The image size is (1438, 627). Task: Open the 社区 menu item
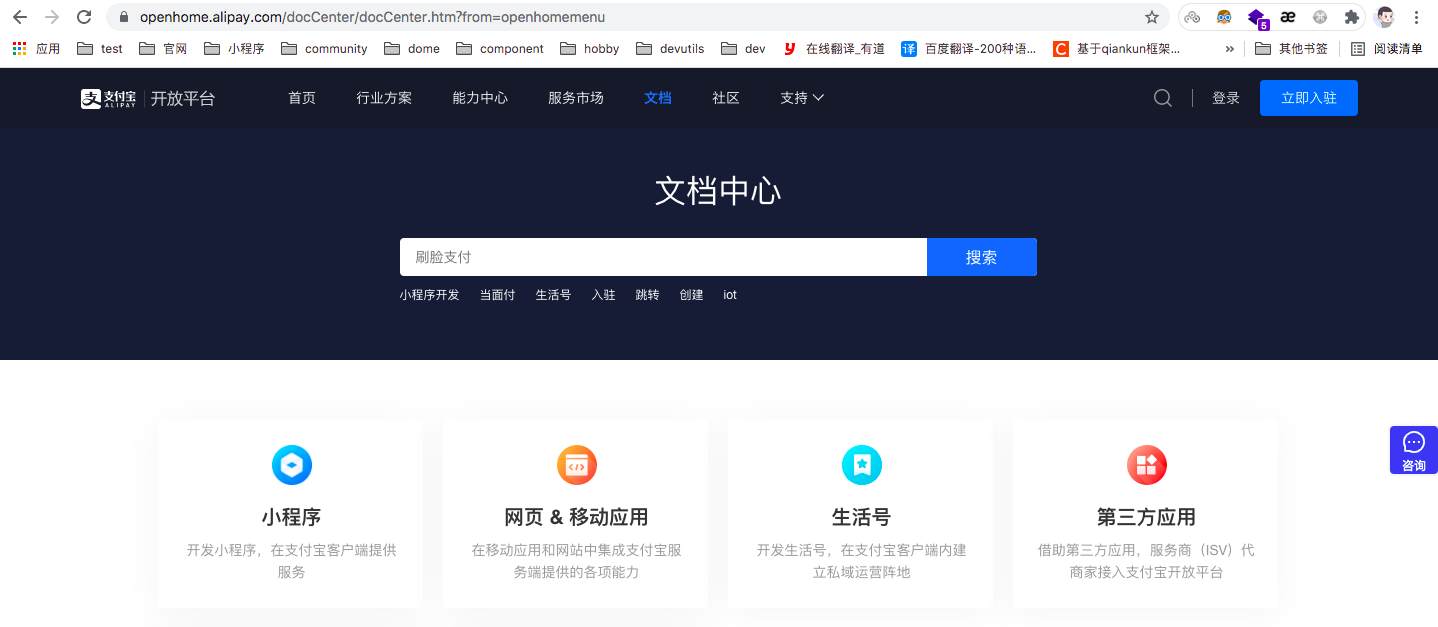pyautogui.click(x=725, y=98)
